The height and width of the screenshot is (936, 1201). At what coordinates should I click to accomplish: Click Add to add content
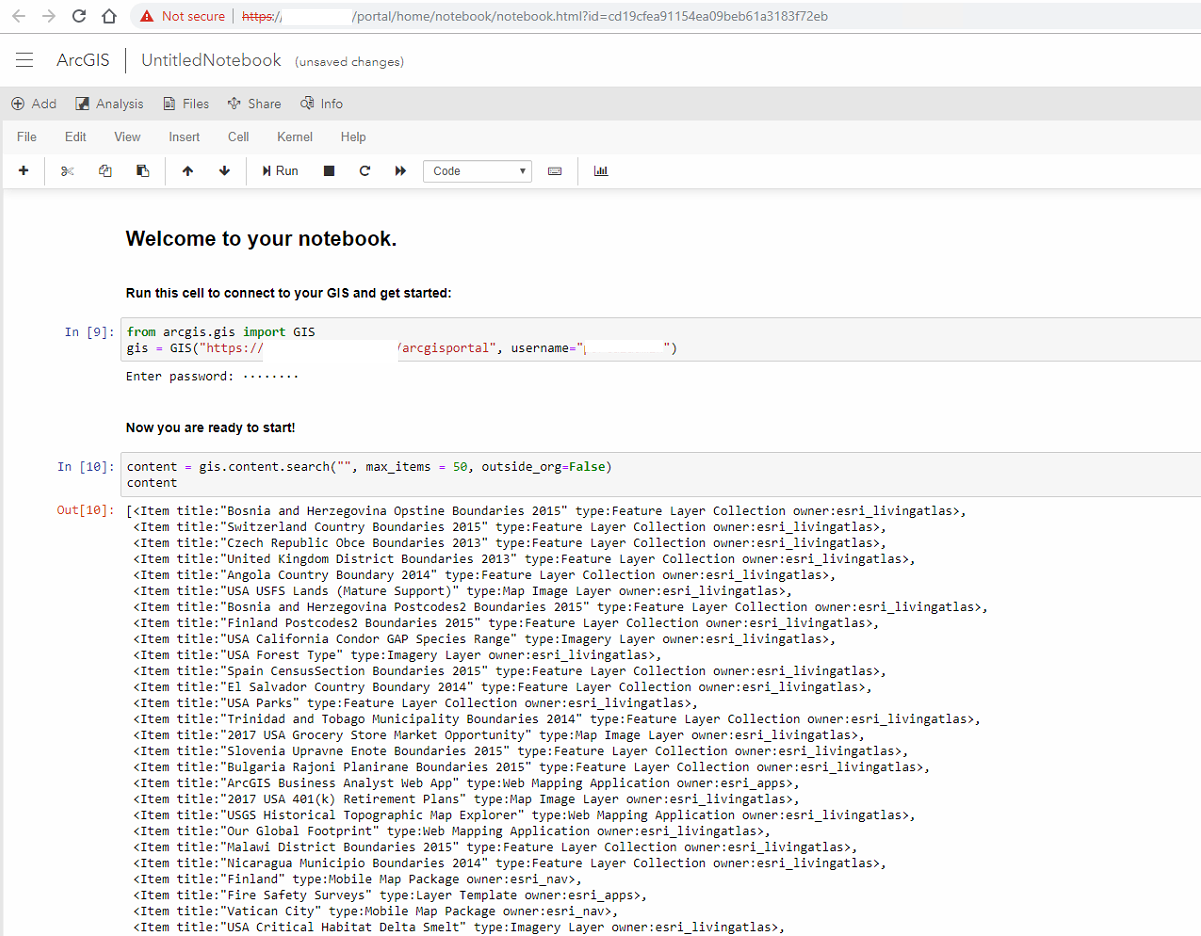[34, 104]
